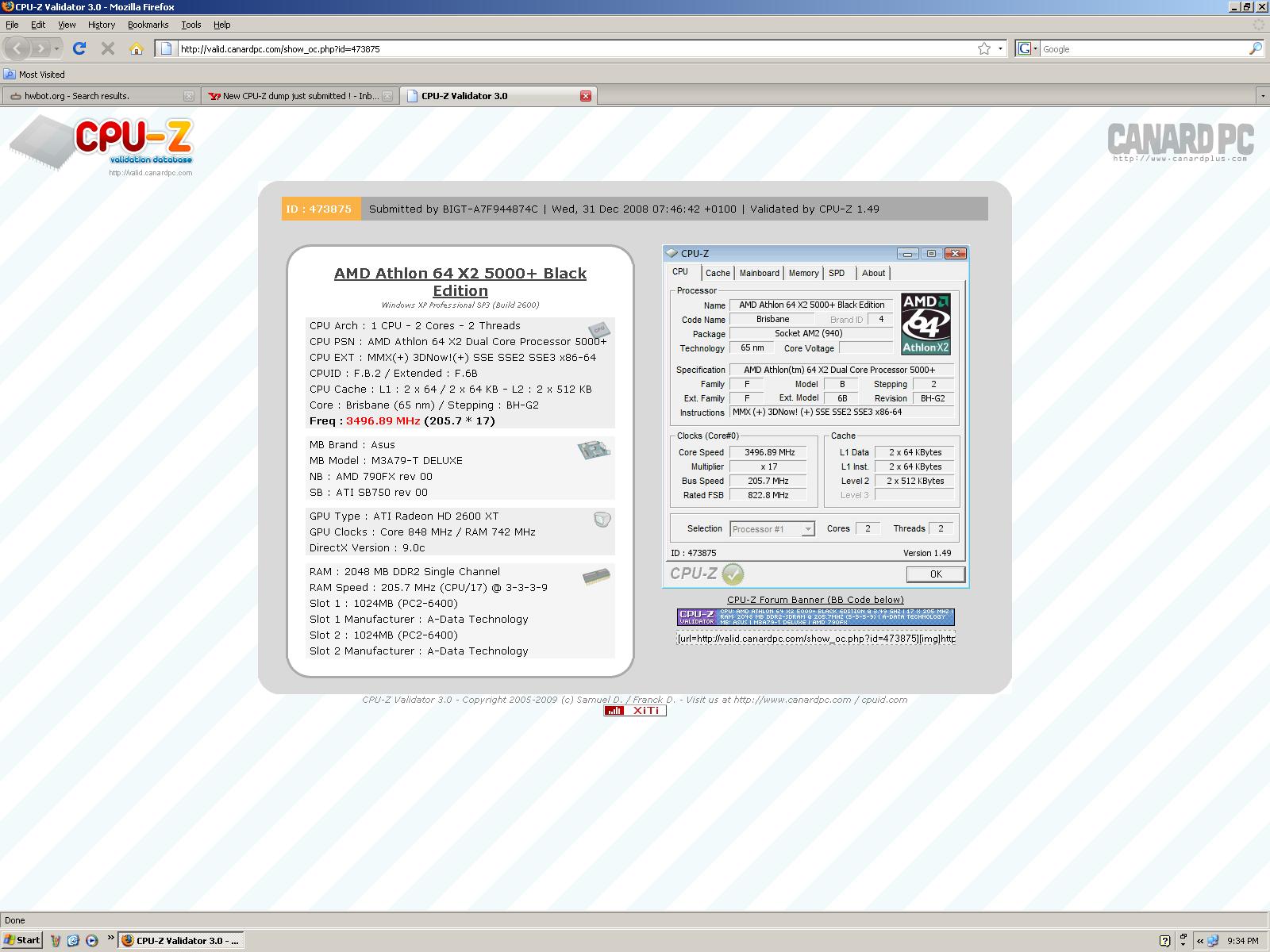This screenshot has width=1270, height=952.
Task: Click the first Quick Launch icon next to Start
Action: click(56, 940)
